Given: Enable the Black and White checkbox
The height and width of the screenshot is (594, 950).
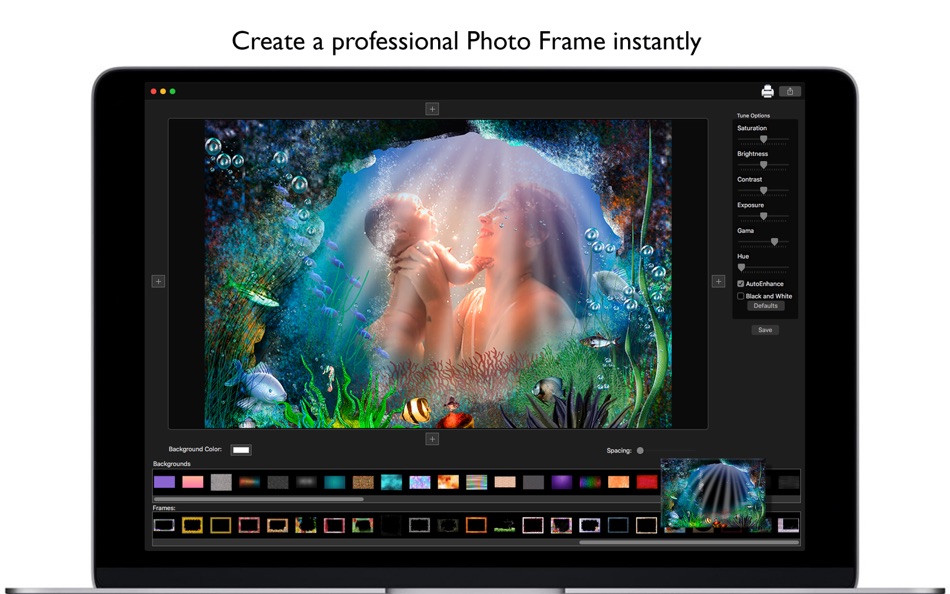Looking at the screenshot, I should pos(740,296).
